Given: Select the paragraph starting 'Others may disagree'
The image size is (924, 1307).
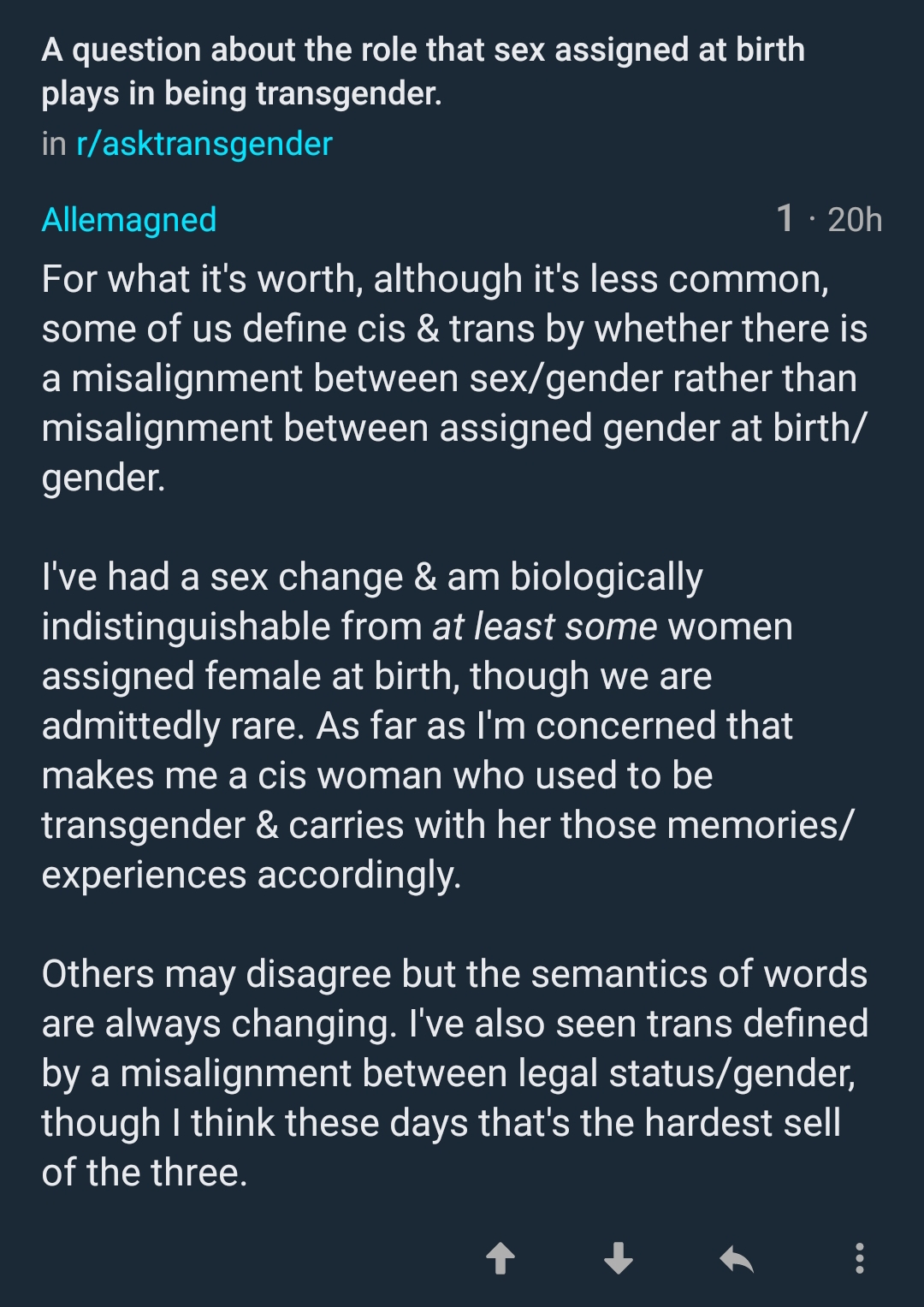Looking at the screenshot, I should pos(453,1072).
